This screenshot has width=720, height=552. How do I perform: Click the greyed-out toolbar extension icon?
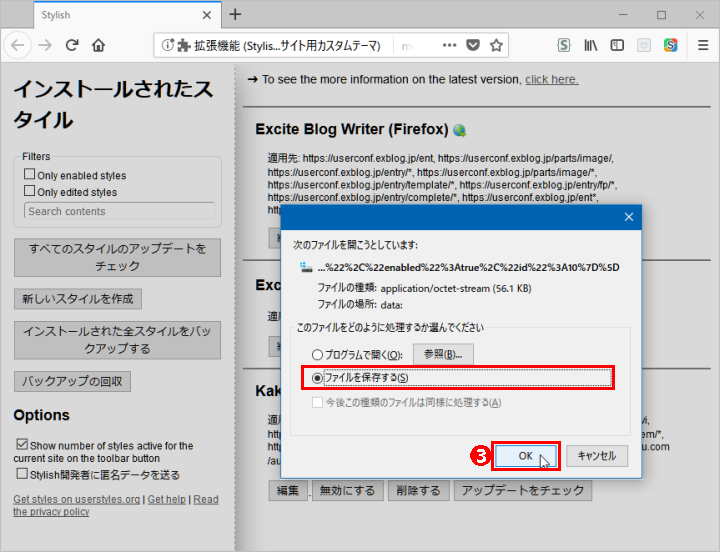click(x=644, y=45)
